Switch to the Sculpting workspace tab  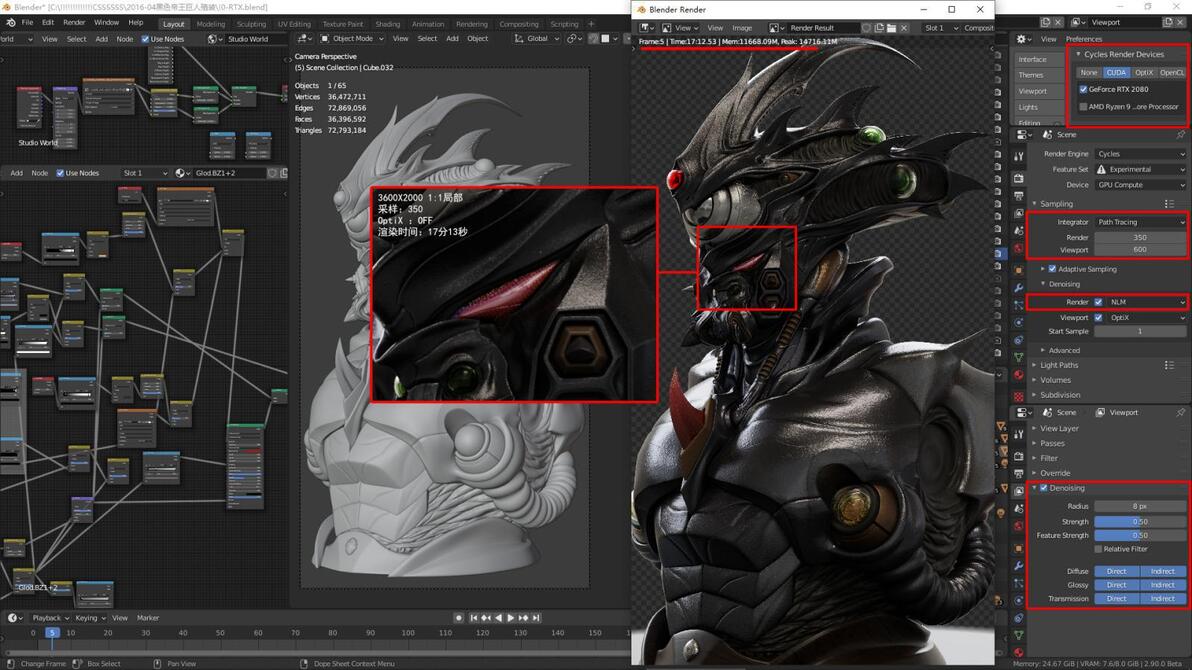tap(251, 24)
